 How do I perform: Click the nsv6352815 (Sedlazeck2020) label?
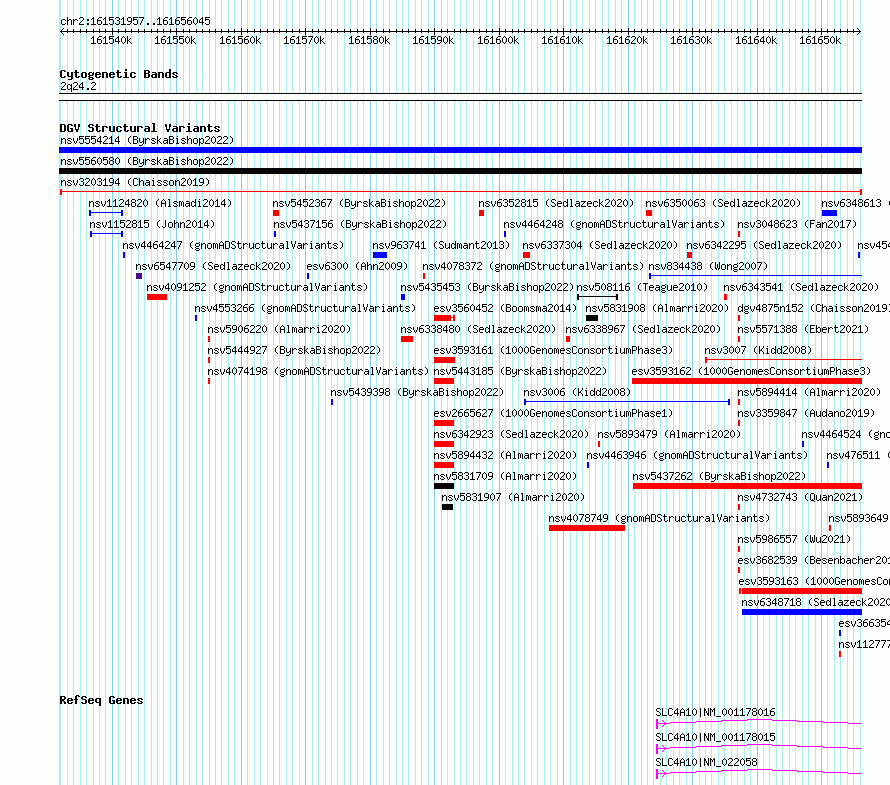(556, 203)
